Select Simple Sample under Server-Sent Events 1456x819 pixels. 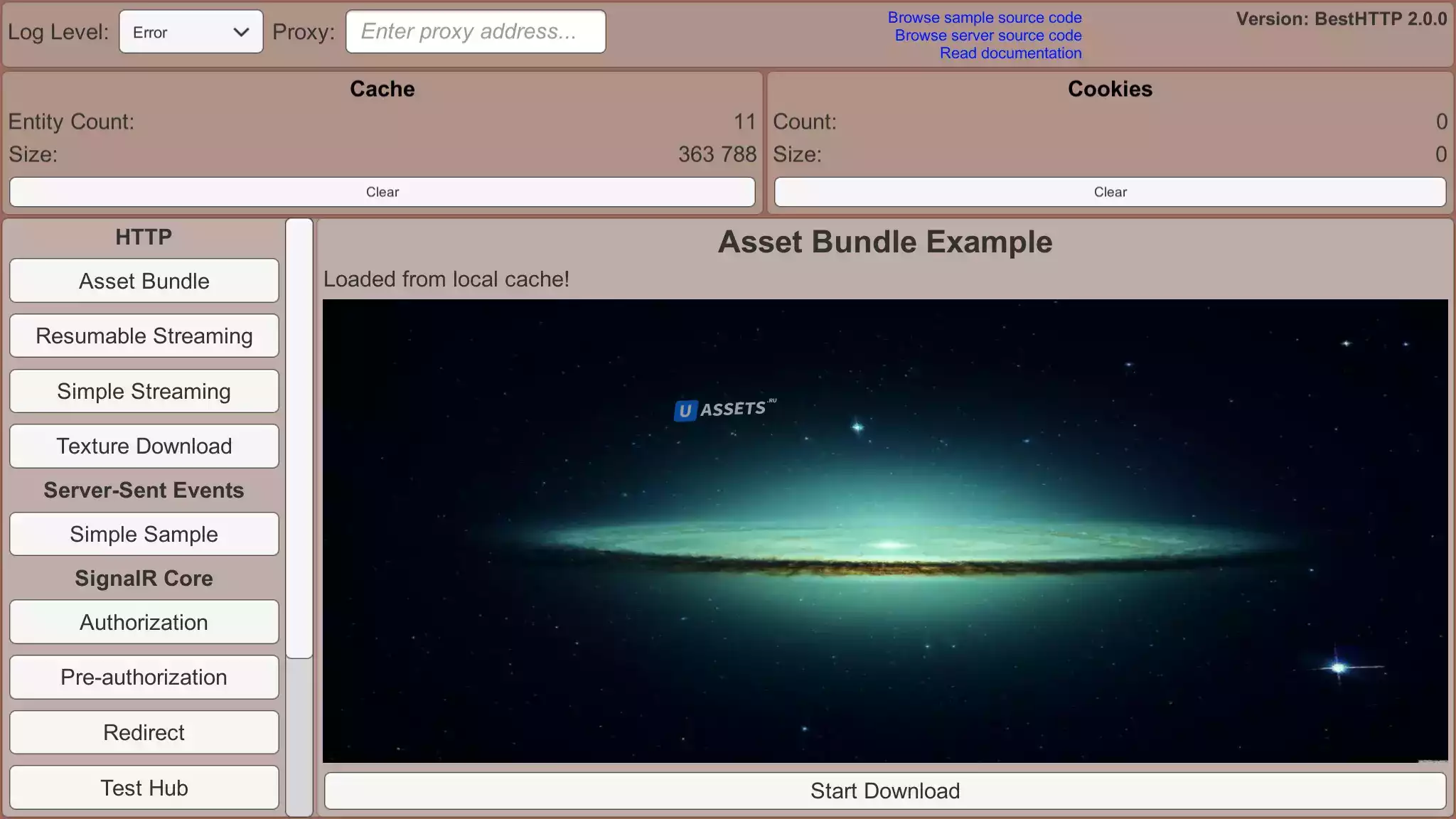pos(144,534)
